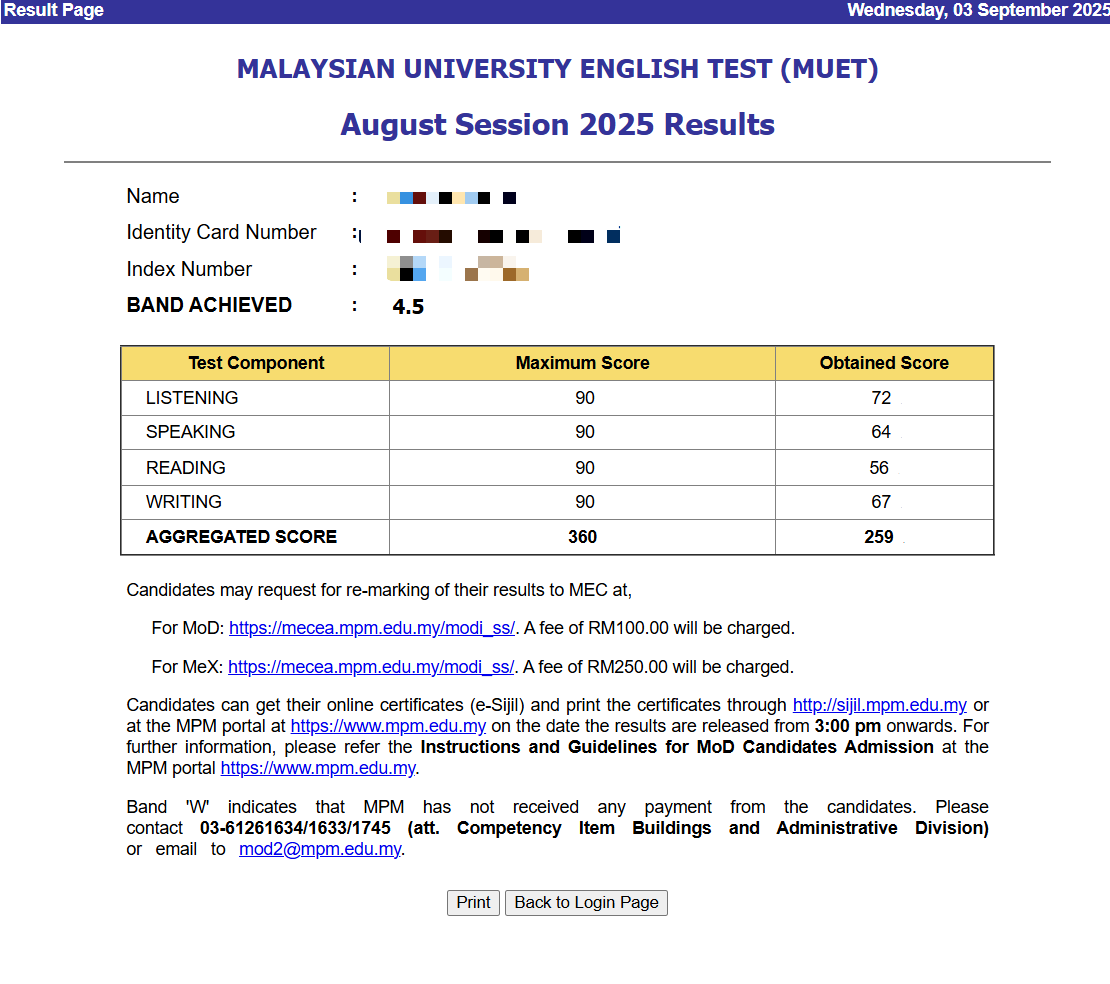
Task: Click the Print button
Action: (x=473, y=902)
